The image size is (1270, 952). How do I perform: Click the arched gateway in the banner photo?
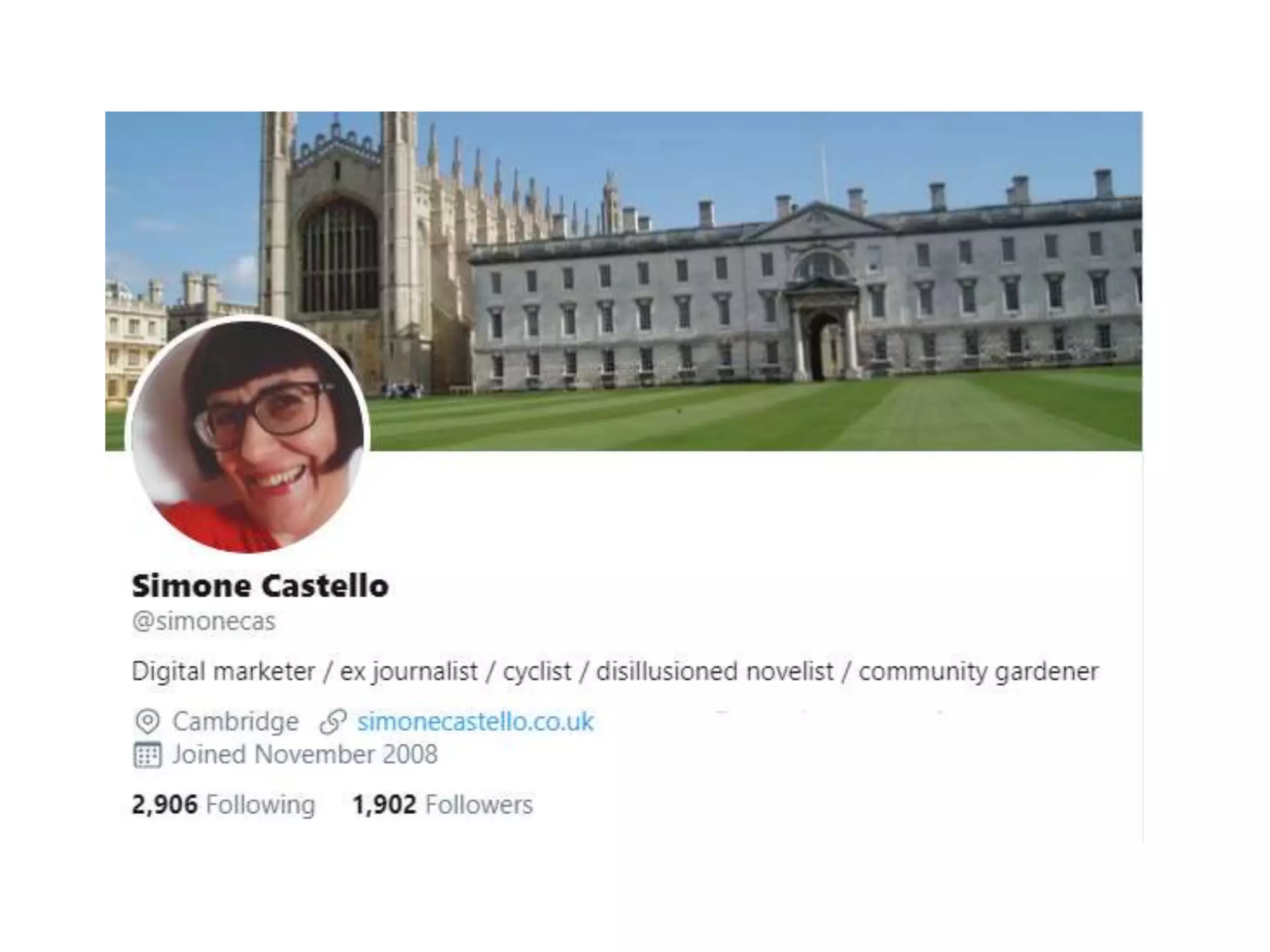coord(822,347)
